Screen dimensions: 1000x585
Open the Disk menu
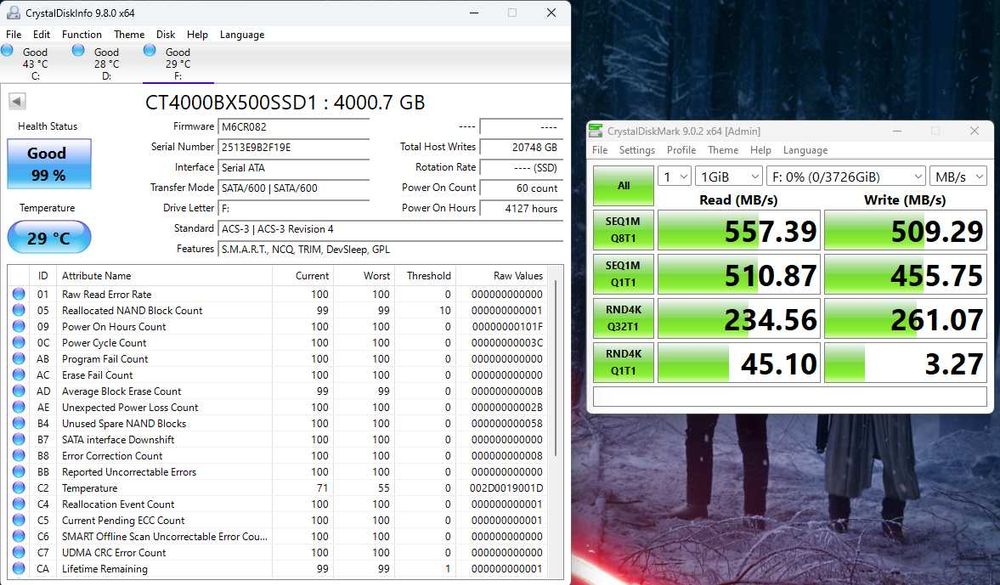pos(165,34)
